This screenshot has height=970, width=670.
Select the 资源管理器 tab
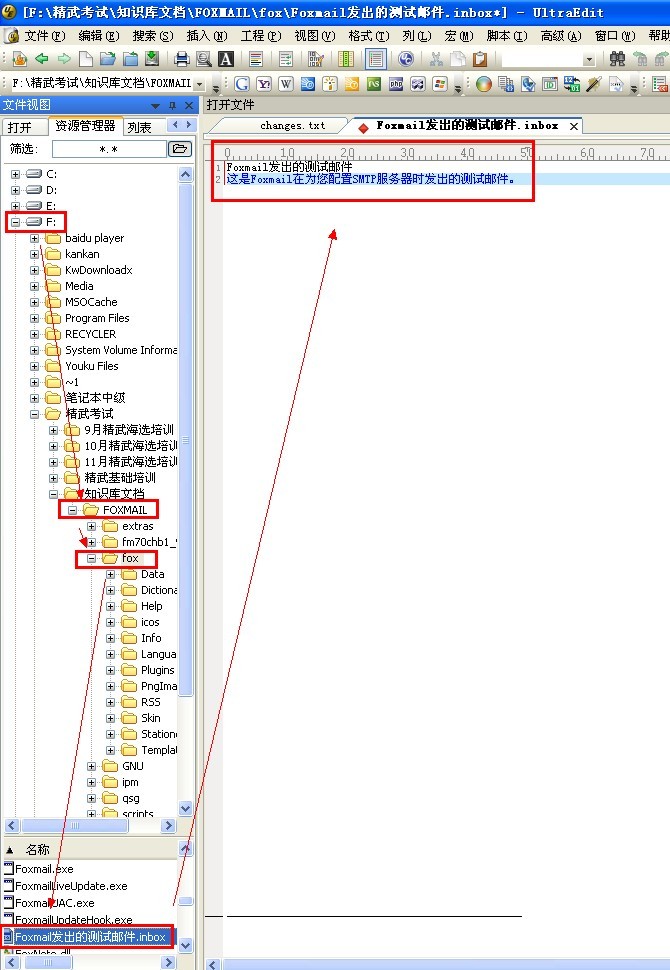[85, 126]
